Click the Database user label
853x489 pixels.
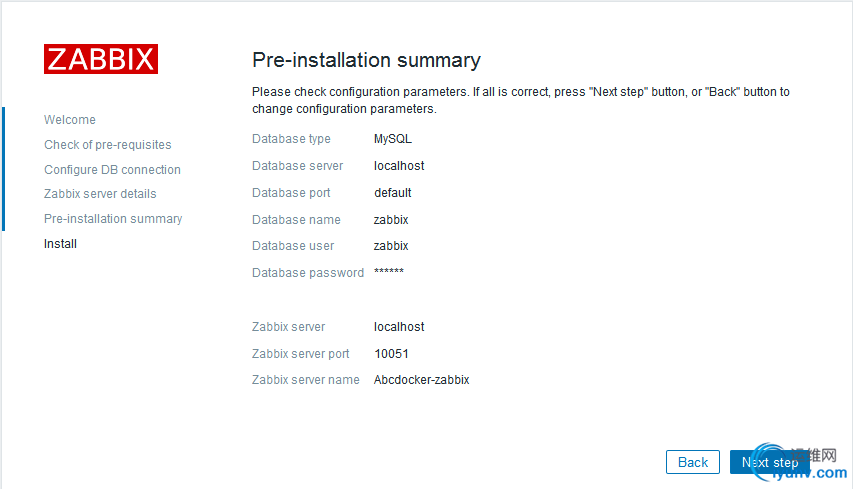(x=293, y=246)
